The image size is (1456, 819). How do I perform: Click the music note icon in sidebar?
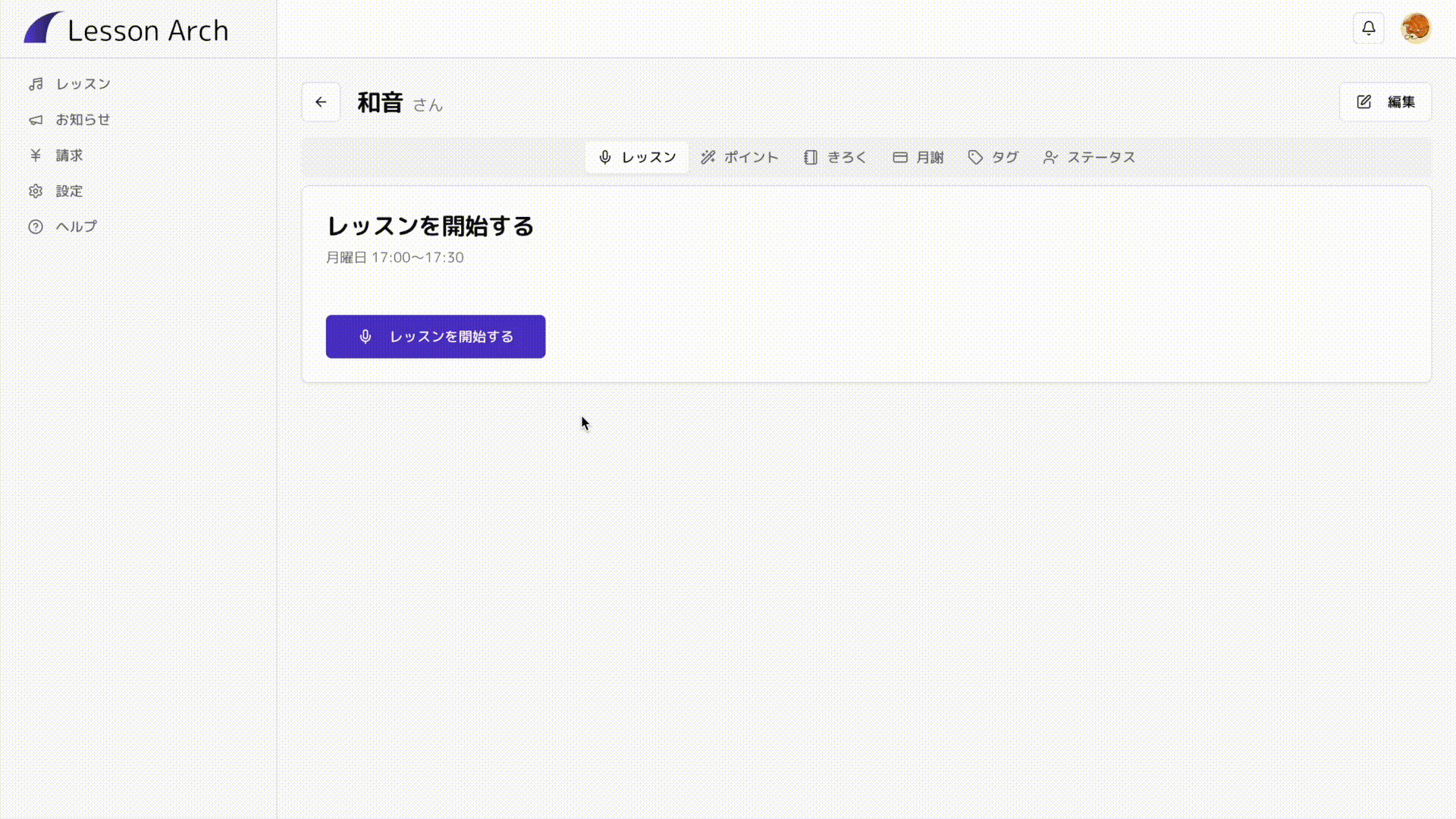click(x=36, y=84)
